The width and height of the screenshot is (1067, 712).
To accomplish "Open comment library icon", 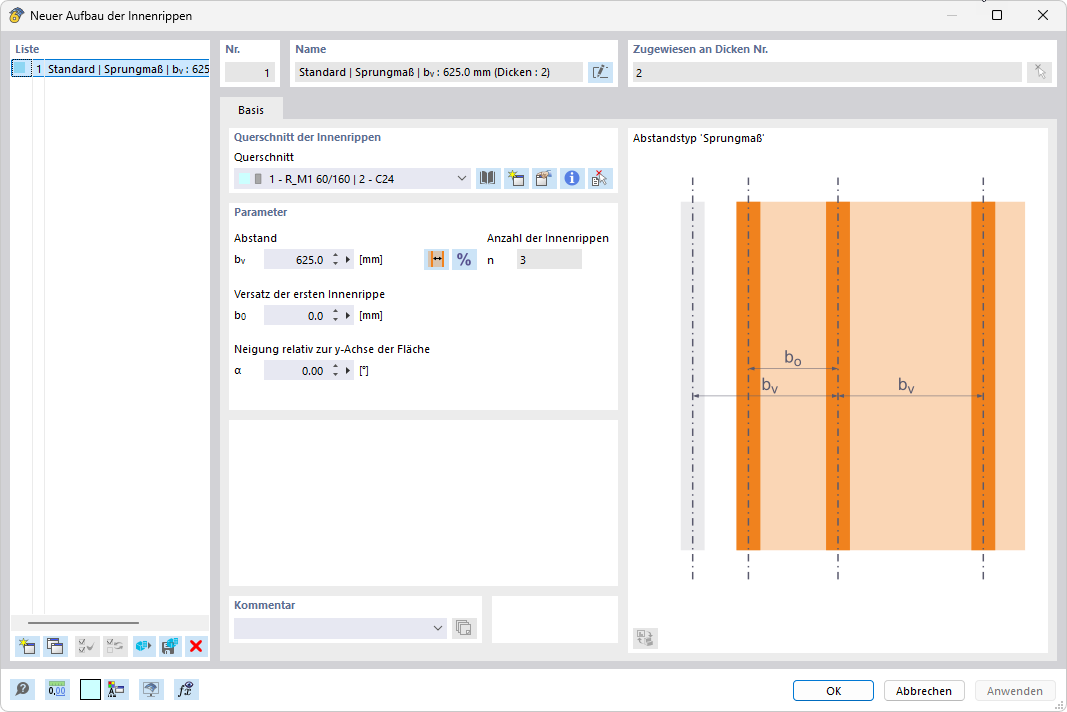I will coord(464,628).
